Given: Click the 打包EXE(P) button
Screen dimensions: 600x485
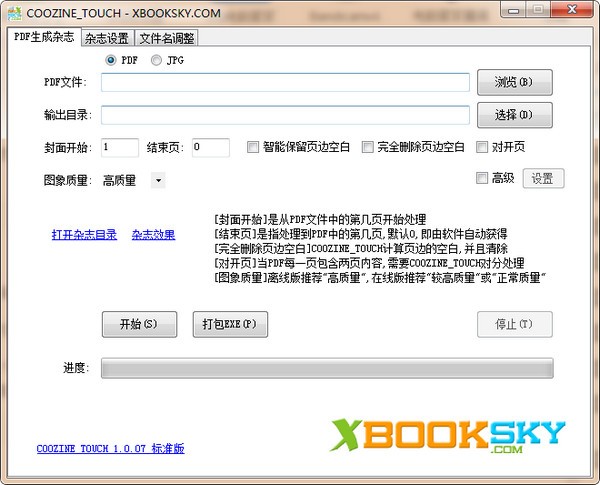Looking at the screenshot, I should pos(230,324).
